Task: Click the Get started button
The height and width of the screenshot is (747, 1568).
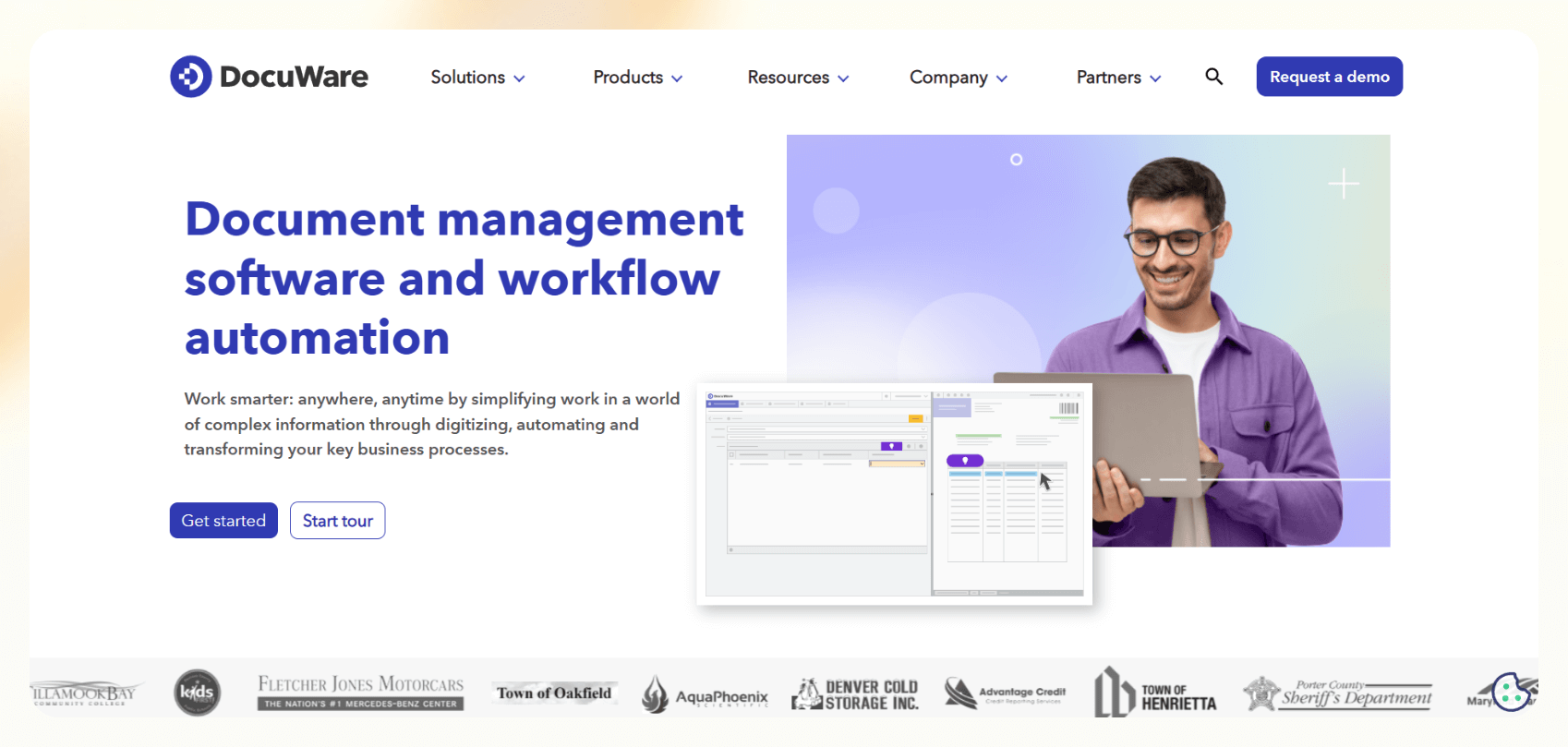Action: (x=223, y=521)
